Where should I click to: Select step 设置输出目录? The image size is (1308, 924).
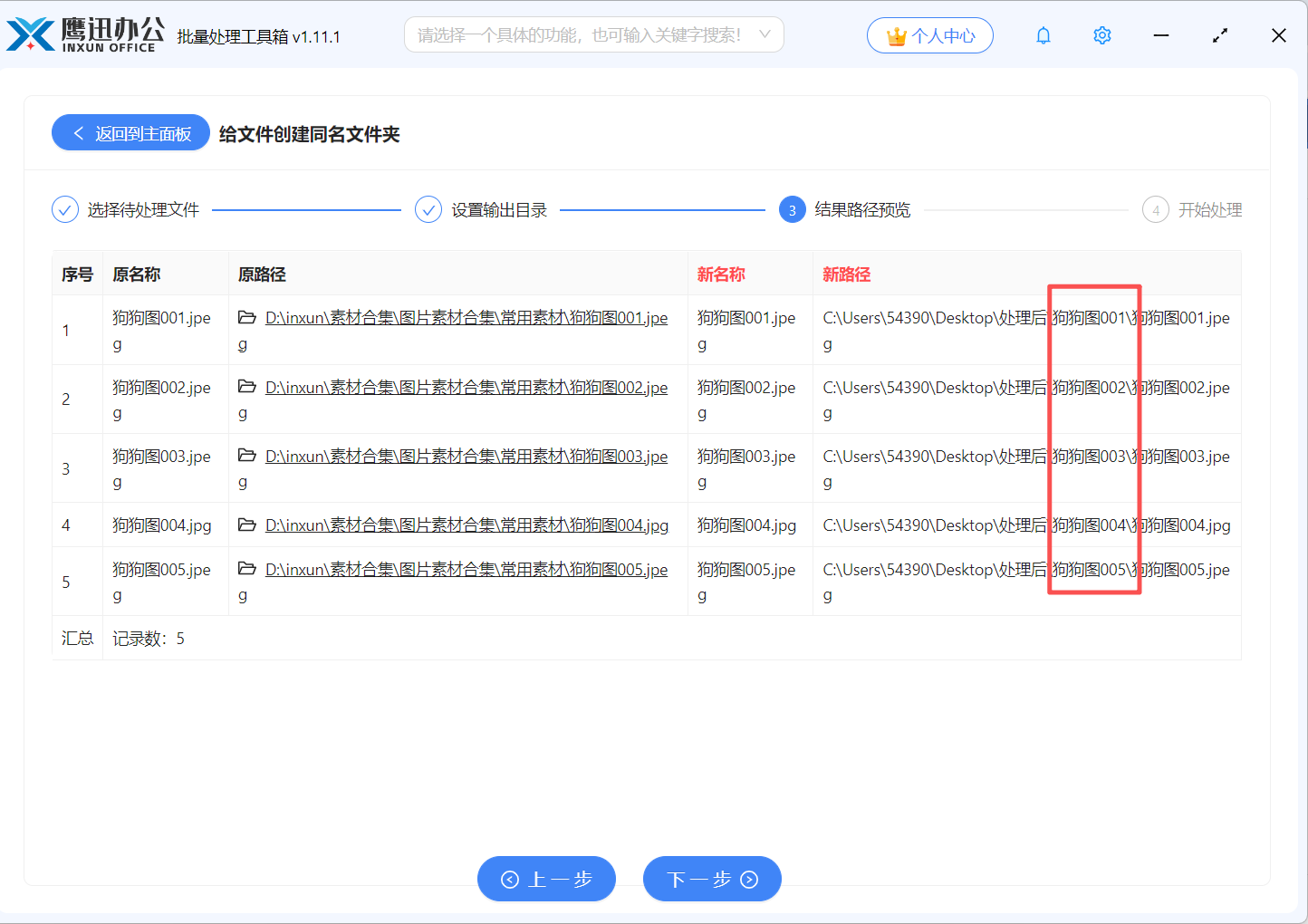tap(482, 210)
